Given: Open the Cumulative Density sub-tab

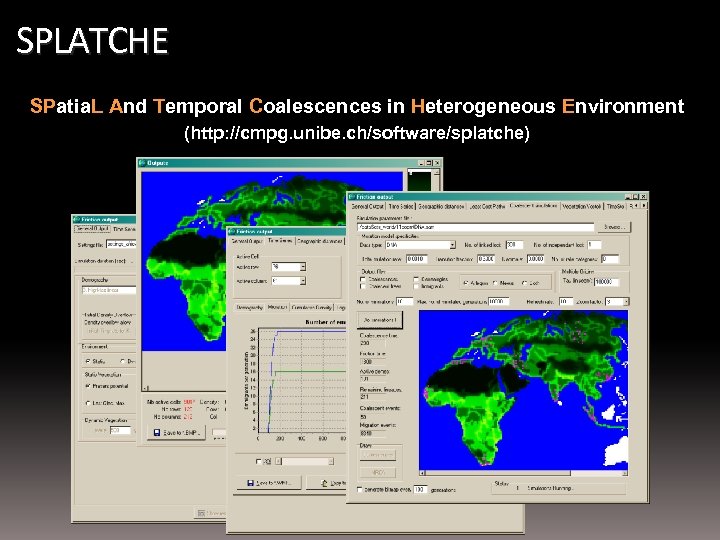Looking at the screenshot, I should 311,307.
